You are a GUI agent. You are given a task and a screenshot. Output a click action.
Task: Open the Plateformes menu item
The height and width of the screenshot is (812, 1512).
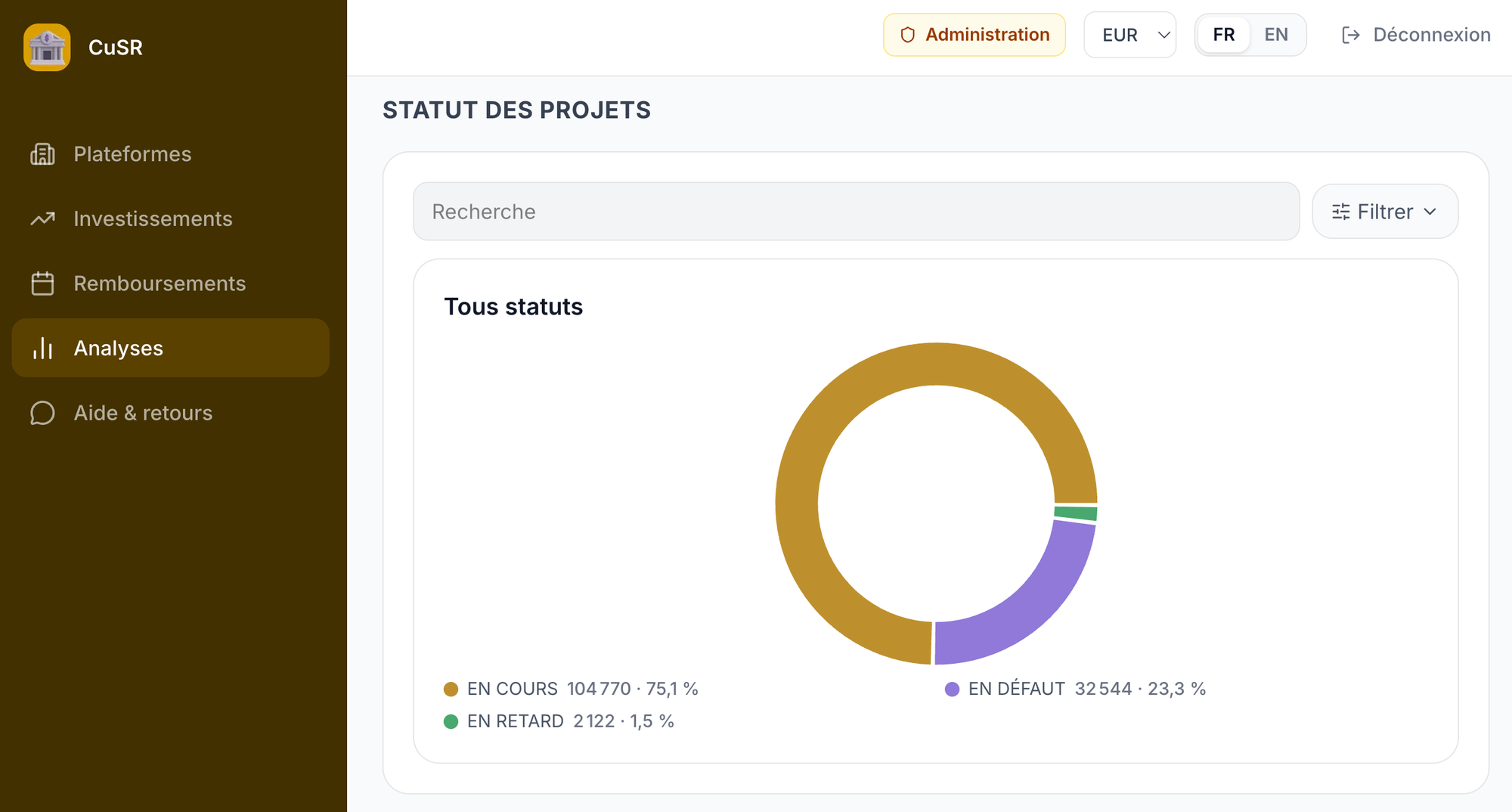[171, 154]
